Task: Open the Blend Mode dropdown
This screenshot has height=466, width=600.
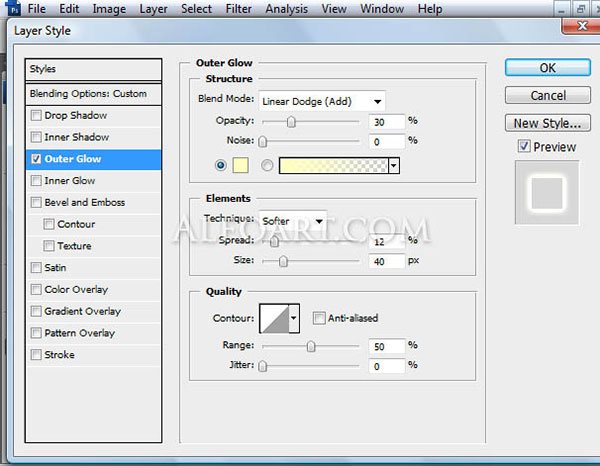Action: (322, 101)
